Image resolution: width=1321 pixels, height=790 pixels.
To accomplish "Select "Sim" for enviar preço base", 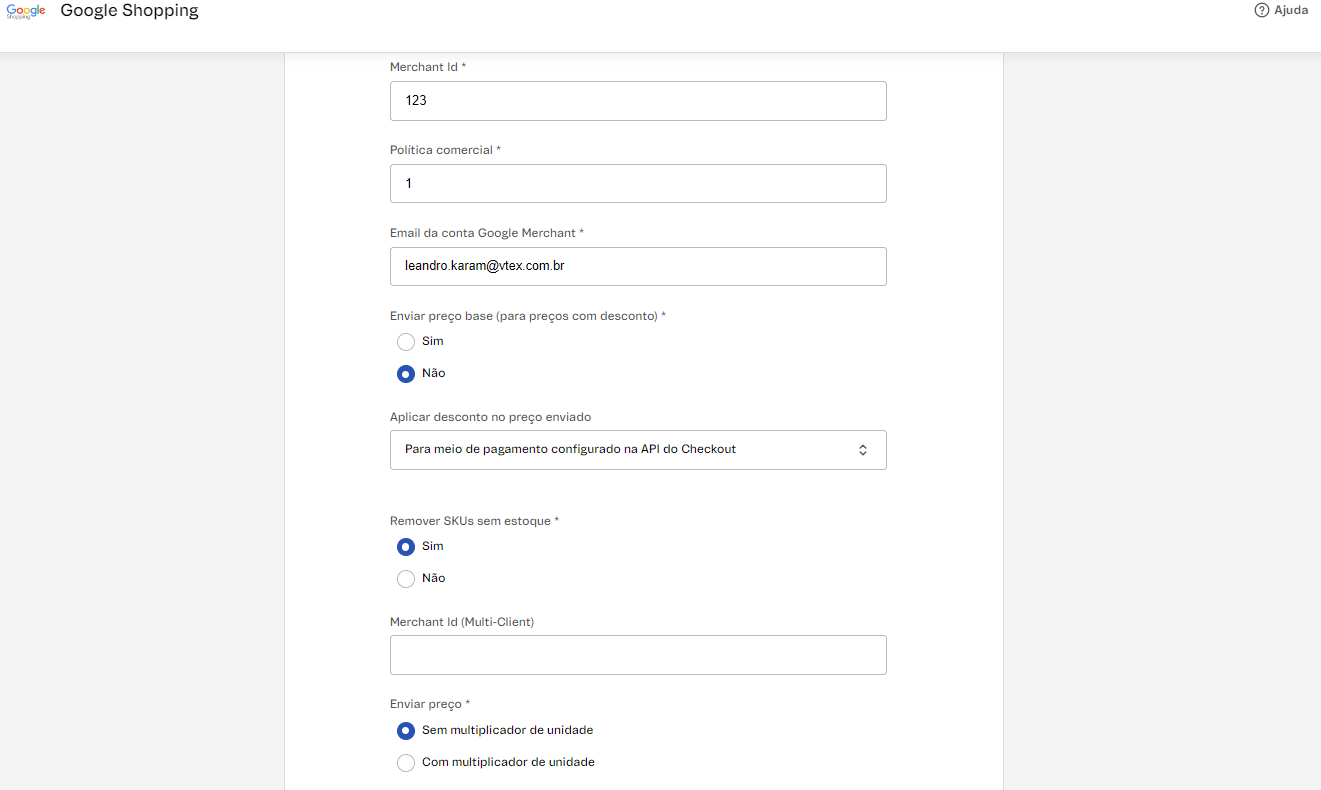I will coord(406,341).
